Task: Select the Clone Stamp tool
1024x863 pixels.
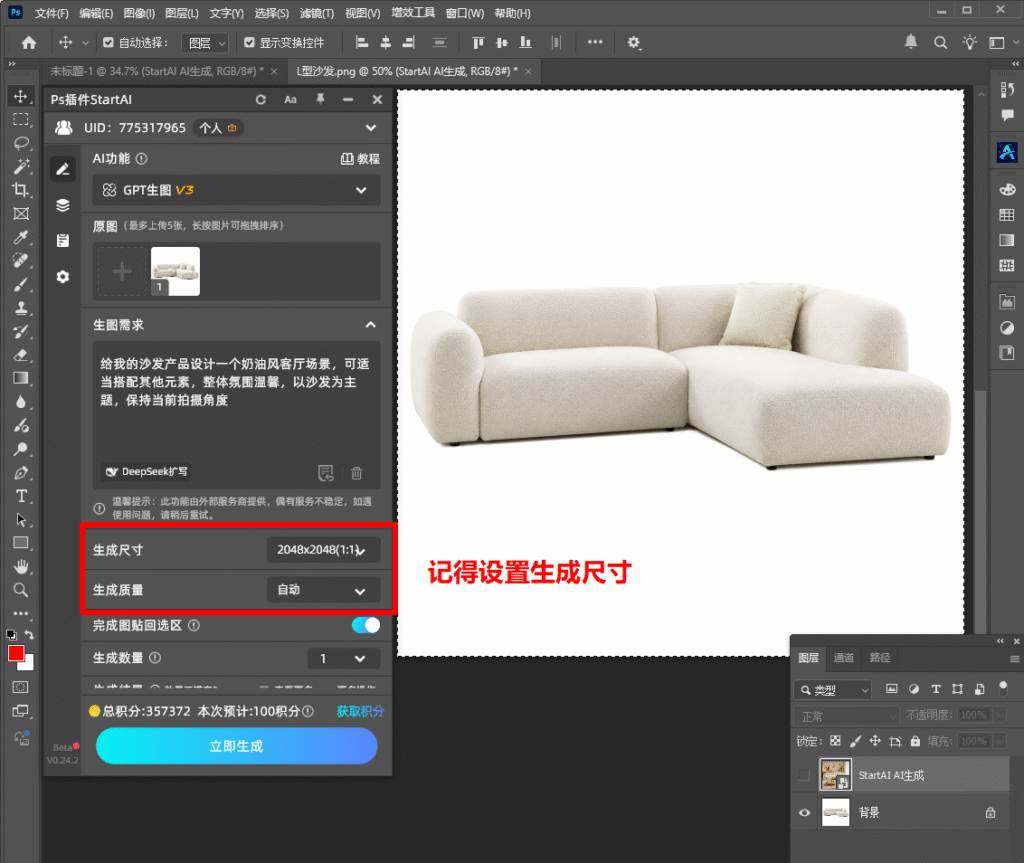Action: (x=21, y=308)
